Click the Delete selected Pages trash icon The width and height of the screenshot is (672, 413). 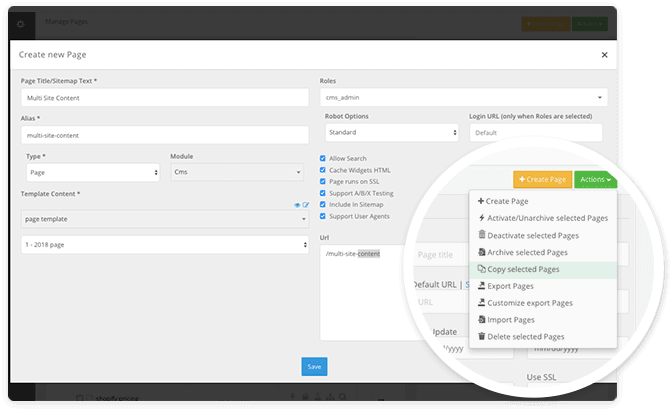481,337
